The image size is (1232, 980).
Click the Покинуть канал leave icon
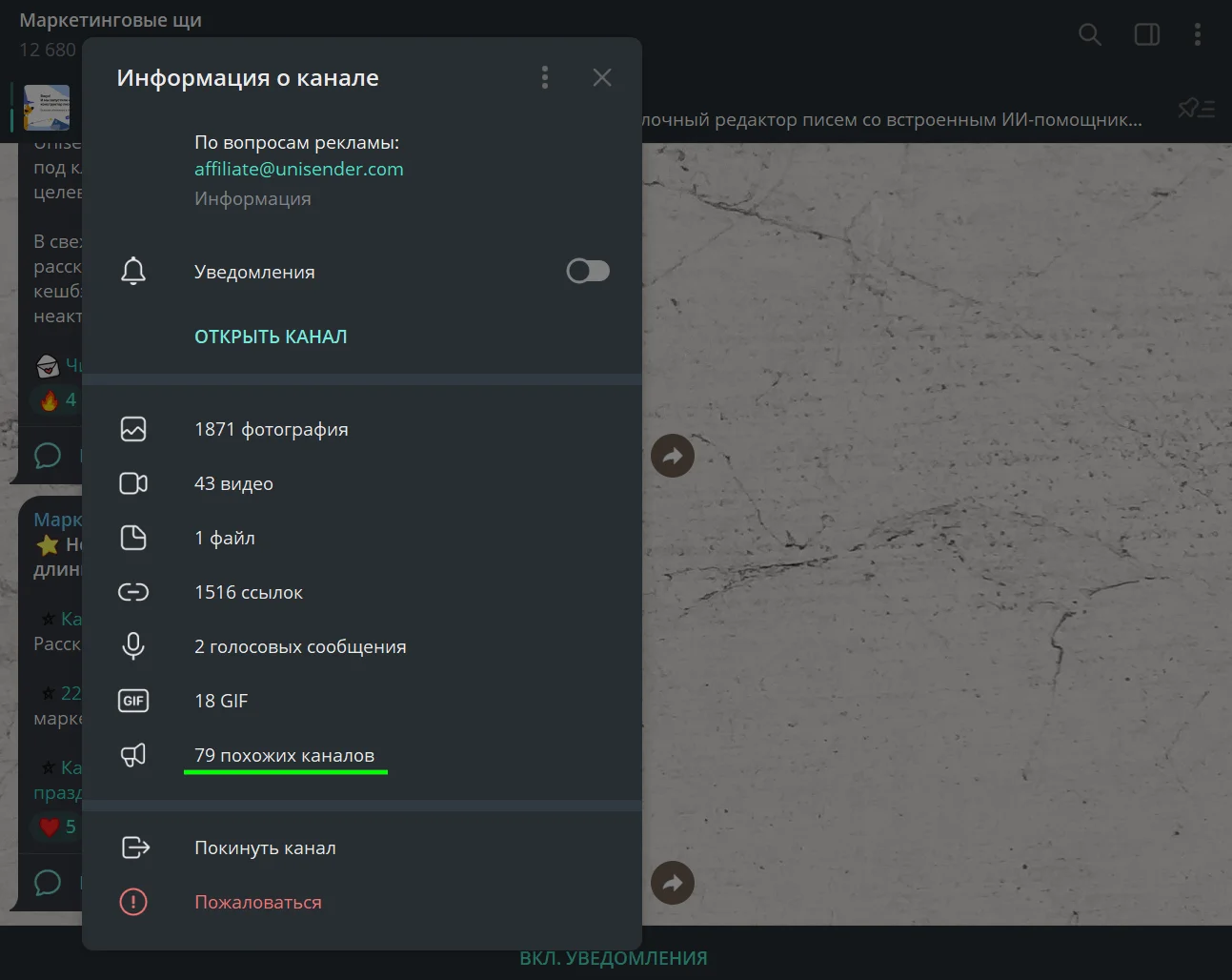click(135, 847)
